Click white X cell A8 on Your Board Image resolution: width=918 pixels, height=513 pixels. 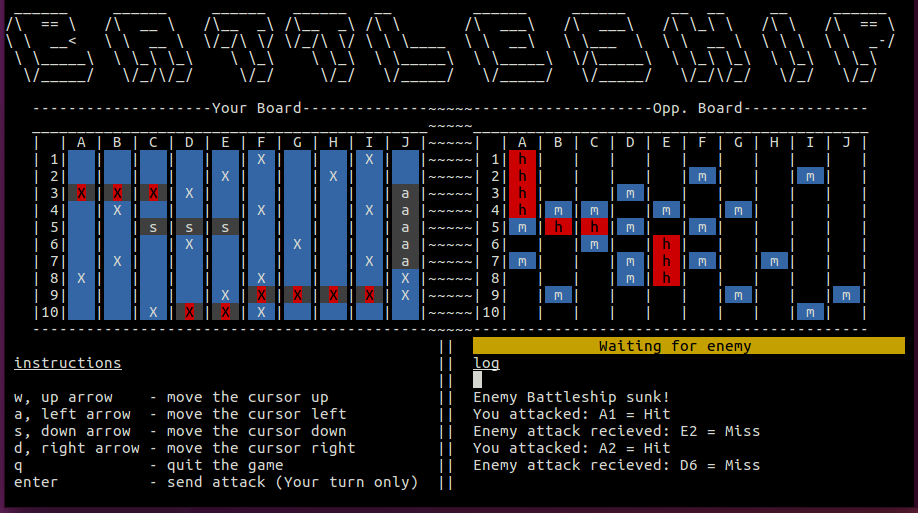tap(81, 278)
